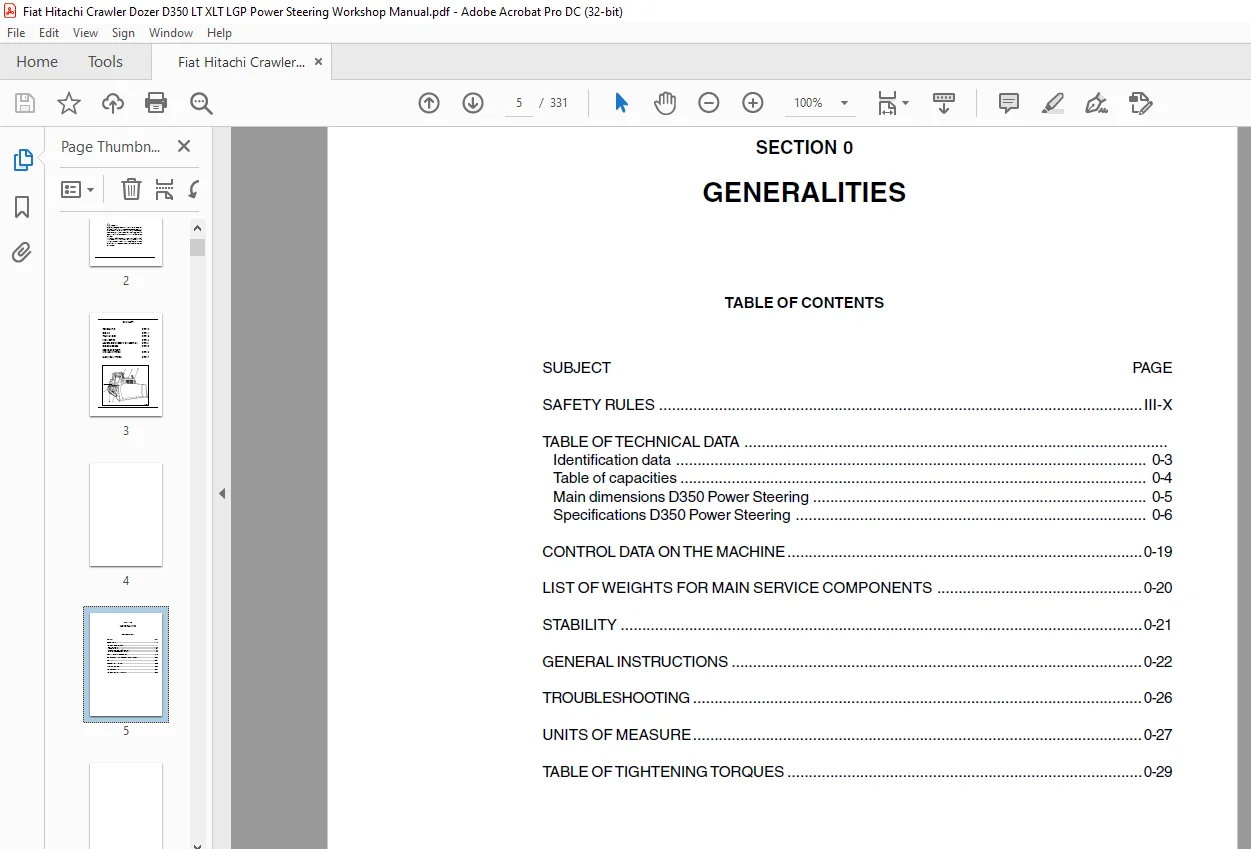Click the GENERAL INSTRUCTIONS entry
1251x849 pixels.
click(857, 662)
